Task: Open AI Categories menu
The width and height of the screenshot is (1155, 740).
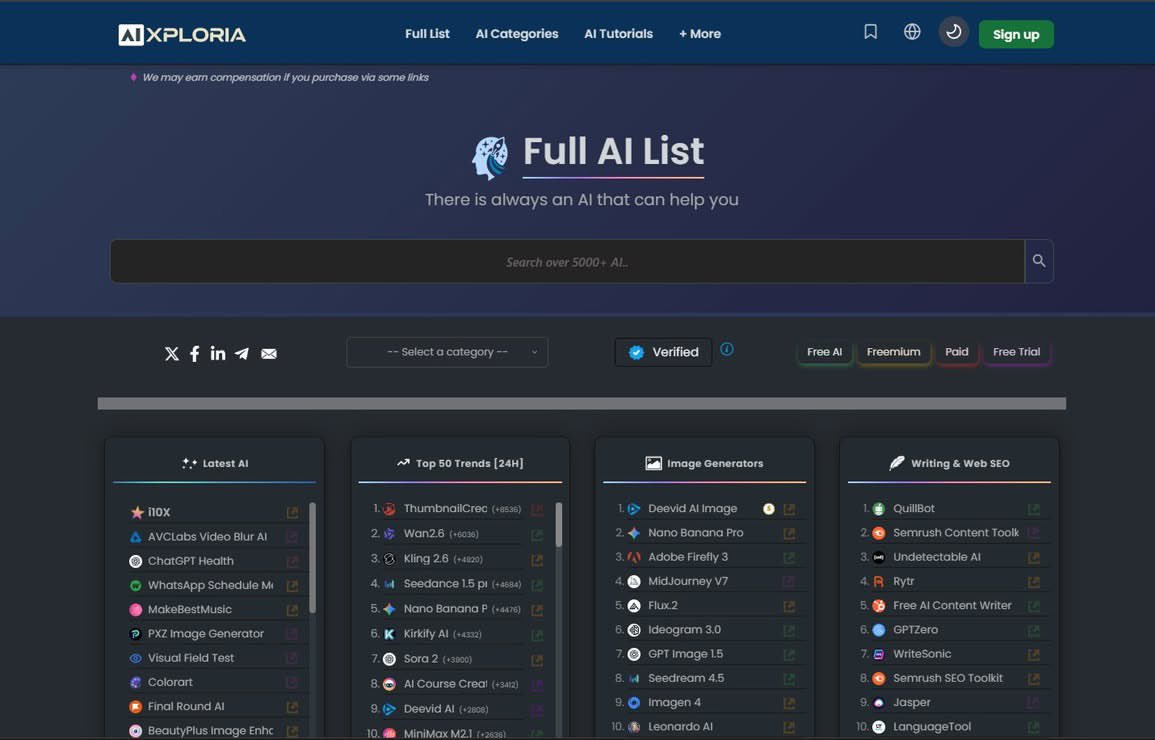Action: coord(517,34)
